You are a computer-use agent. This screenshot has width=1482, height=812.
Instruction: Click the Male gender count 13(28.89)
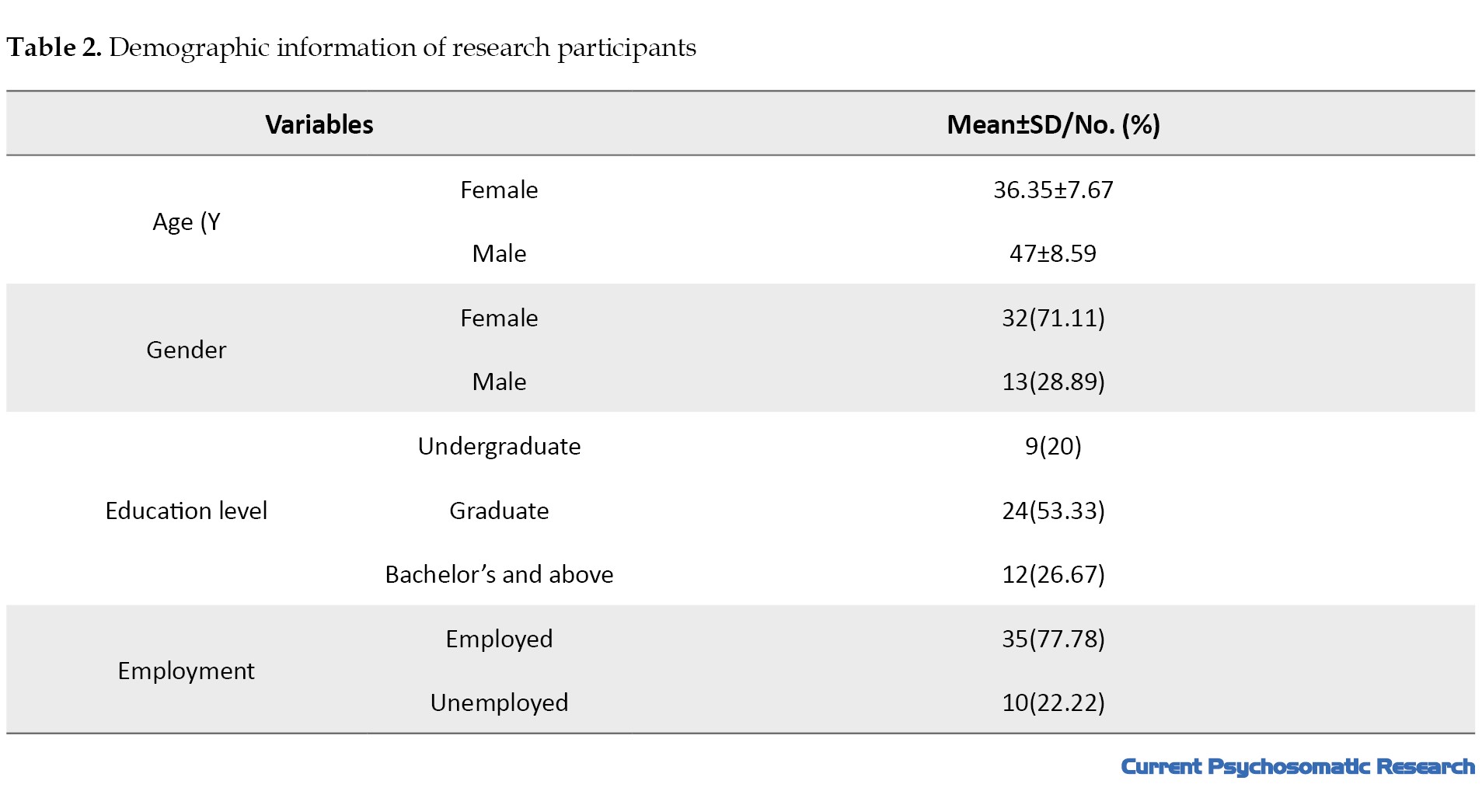pyautogui.click(x=1053, y=382)
